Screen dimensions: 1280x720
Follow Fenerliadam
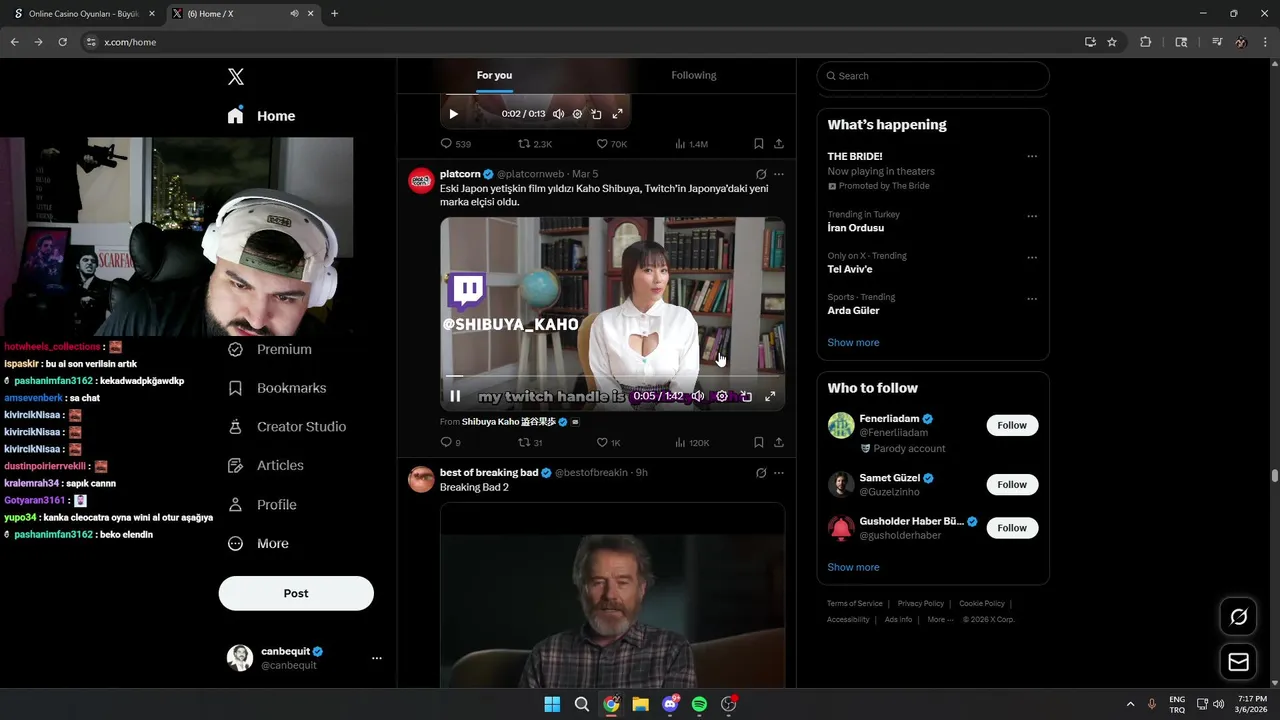[x=1012, y=425]
